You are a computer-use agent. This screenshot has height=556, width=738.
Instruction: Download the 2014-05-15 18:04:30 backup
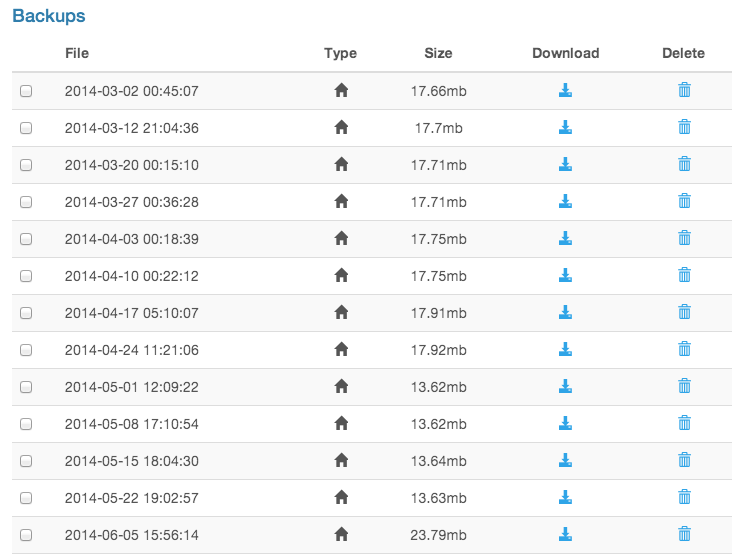565,460
